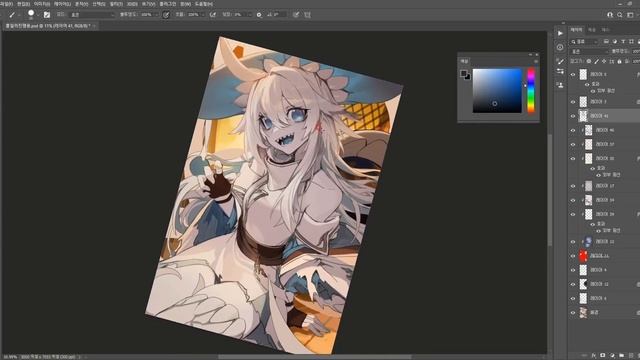Image resolution: width=640 pixels, height=360 pixels.
Task: Open the 불투명도 opacity slider arrow in options bar
Action: [156, 15]
